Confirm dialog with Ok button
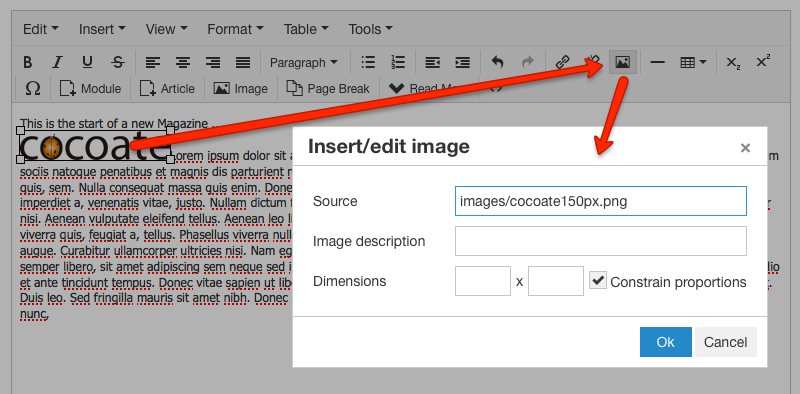 click(665, 342)
